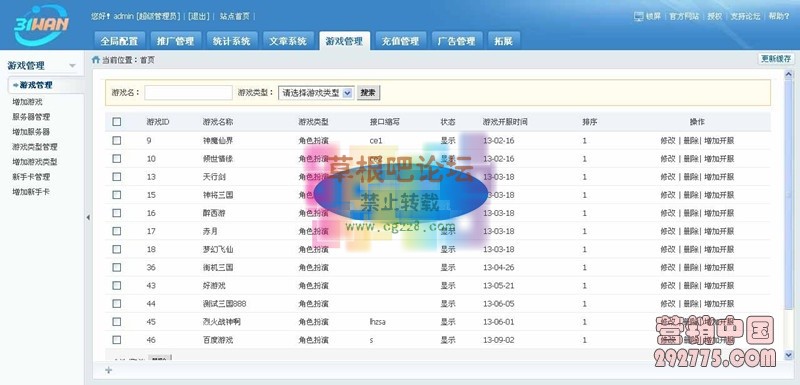The width and height of the screenshot is (800, 385).
Task: Select 游戏管理 in the sidebar
Action: pyautogui.click(x=36, y=85)
